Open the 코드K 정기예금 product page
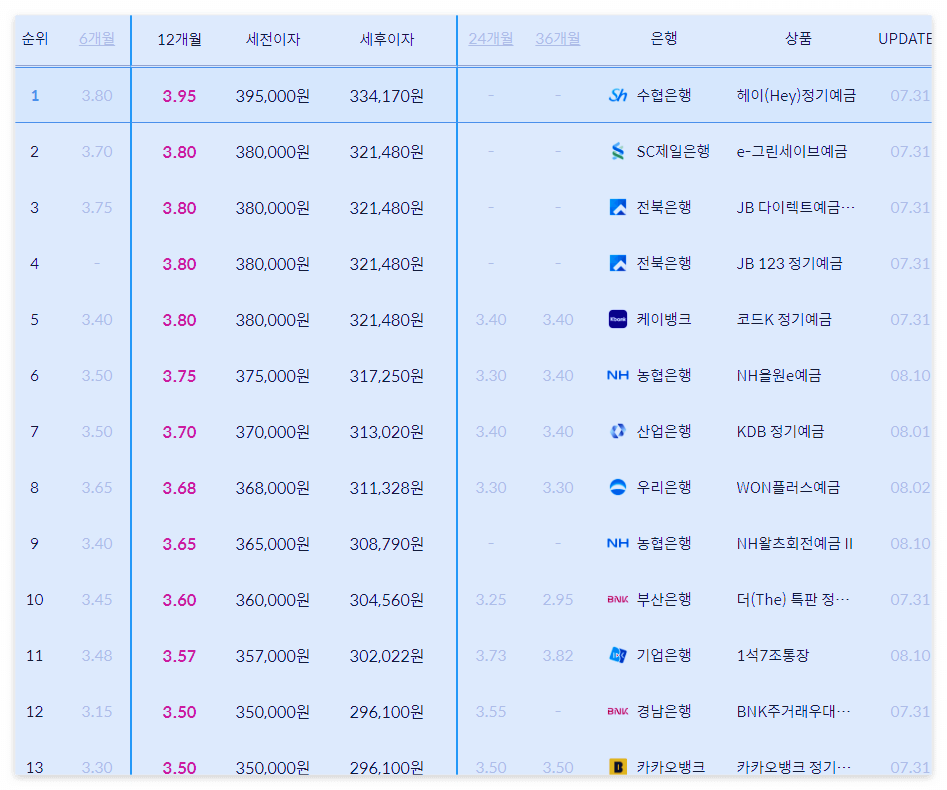This screenshot has width=947, height=790. pos(787,319)
